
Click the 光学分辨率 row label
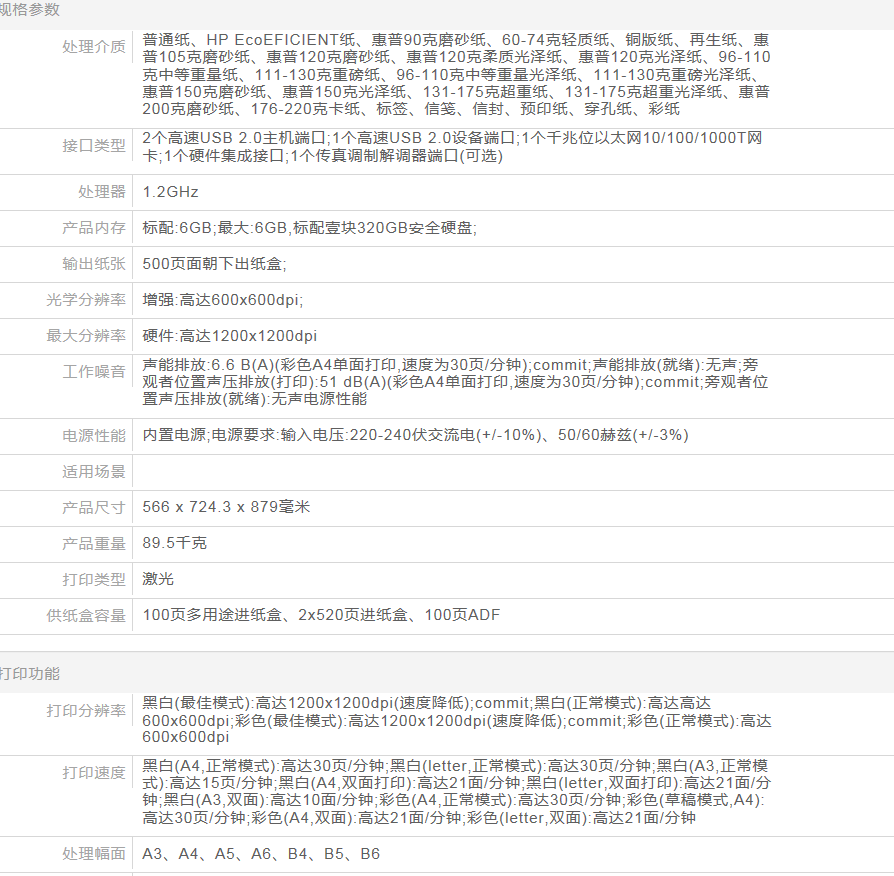pyautogui.click(x=86, y=300)
